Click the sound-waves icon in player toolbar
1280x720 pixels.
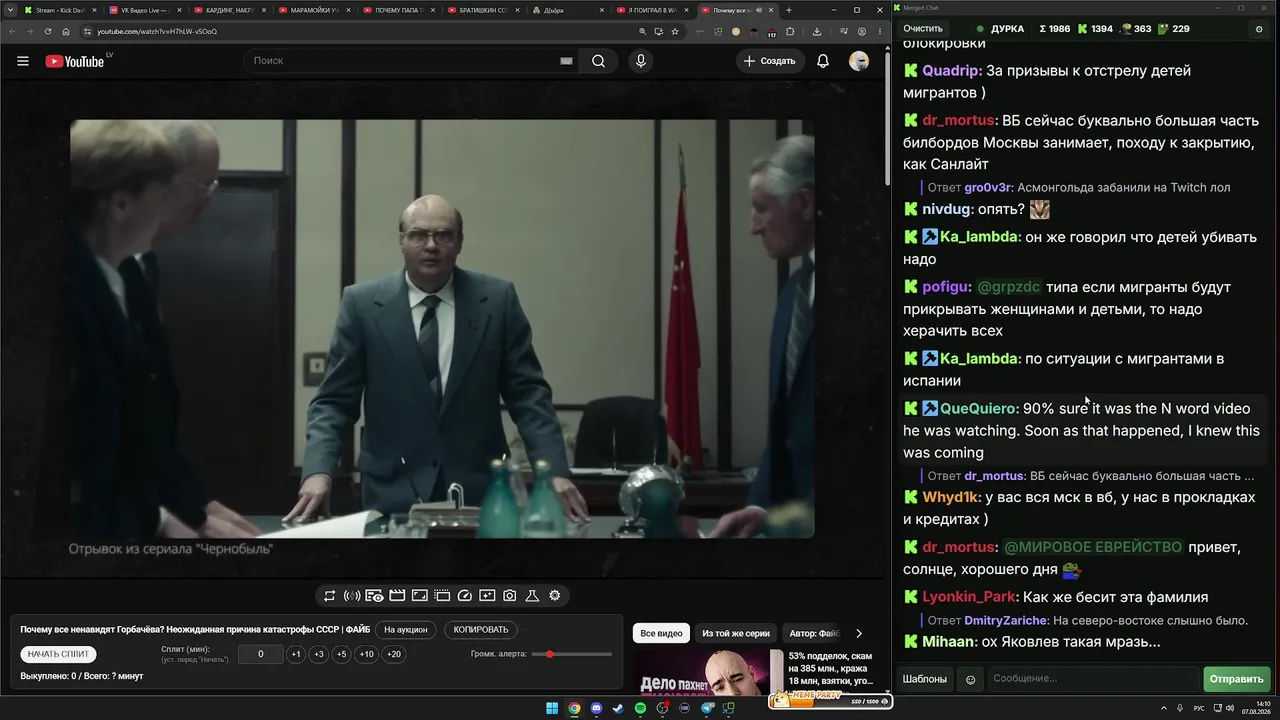tap(352, 596)
